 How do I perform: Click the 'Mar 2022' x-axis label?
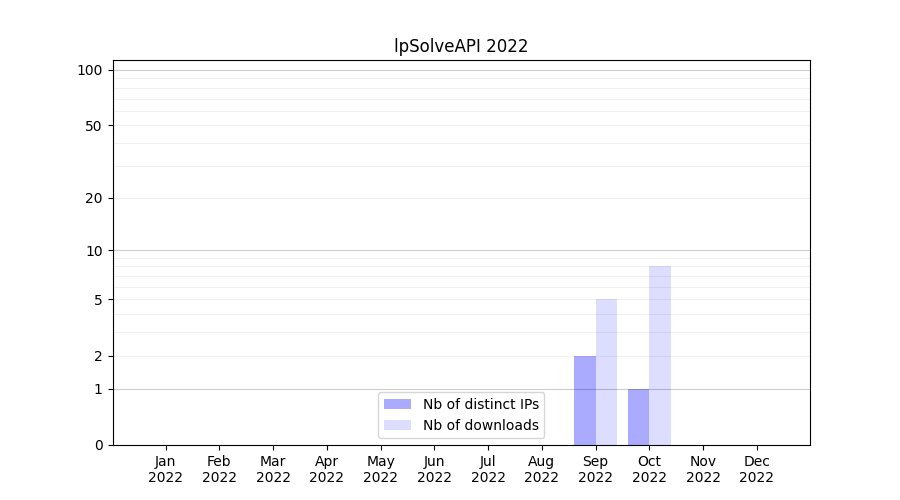[273, 469]
